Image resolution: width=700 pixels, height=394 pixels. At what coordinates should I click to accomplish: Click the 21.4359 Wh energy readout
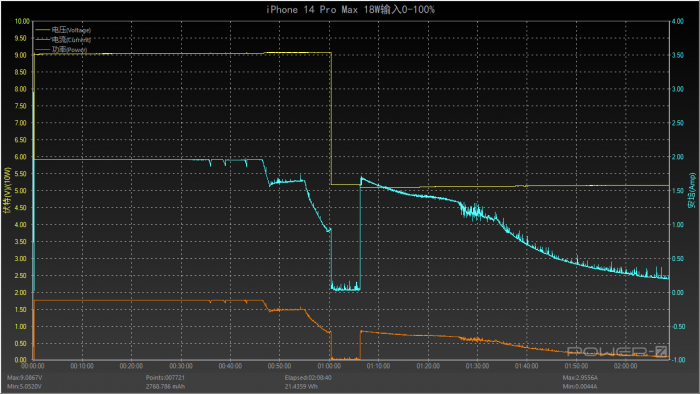[x=301, y=386]
